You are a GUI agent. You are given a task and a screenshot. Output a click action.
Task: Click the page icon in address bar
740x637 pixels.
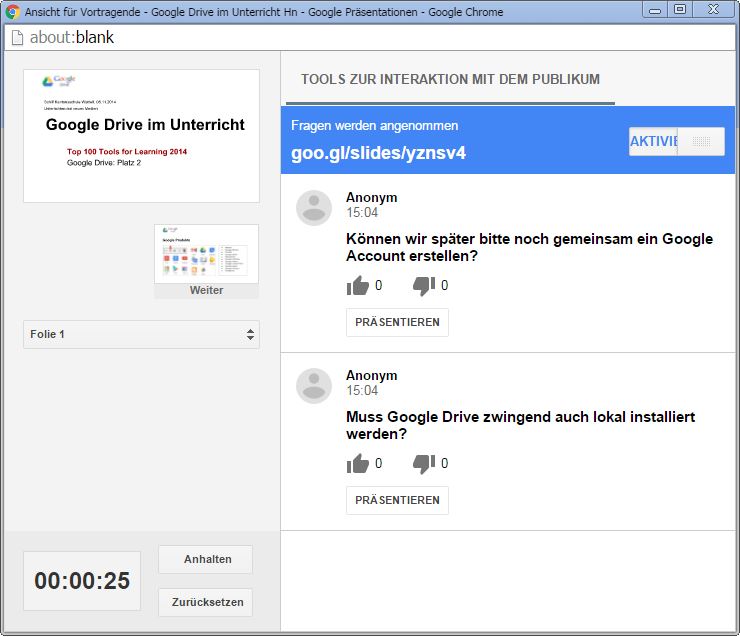[17, 37]
